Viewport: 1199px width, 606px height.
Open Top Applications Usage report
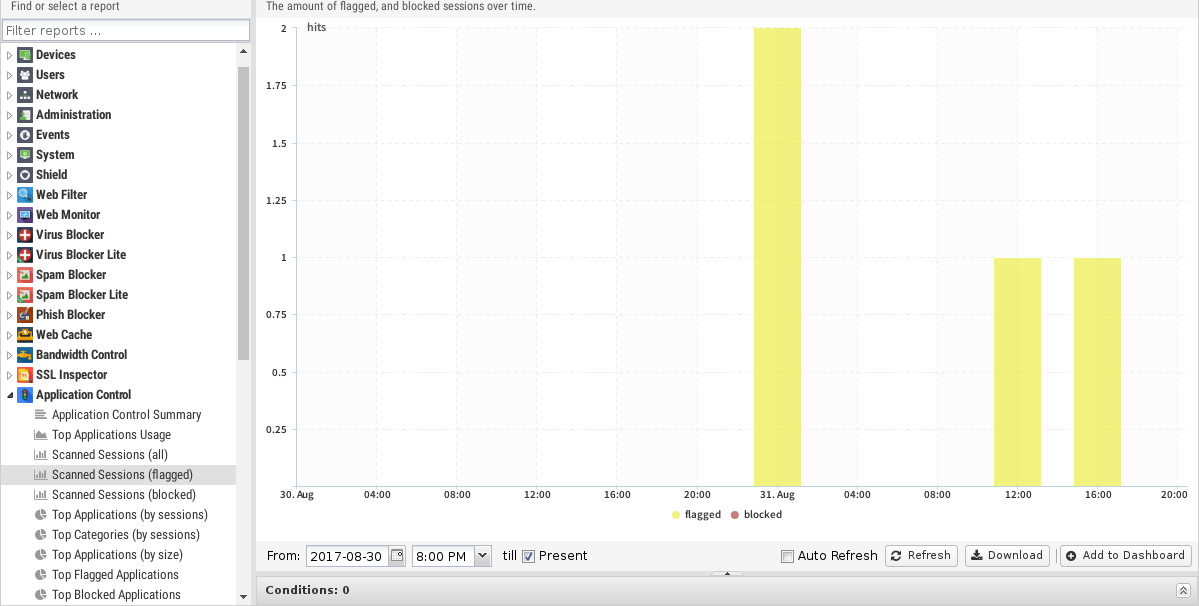111,435
